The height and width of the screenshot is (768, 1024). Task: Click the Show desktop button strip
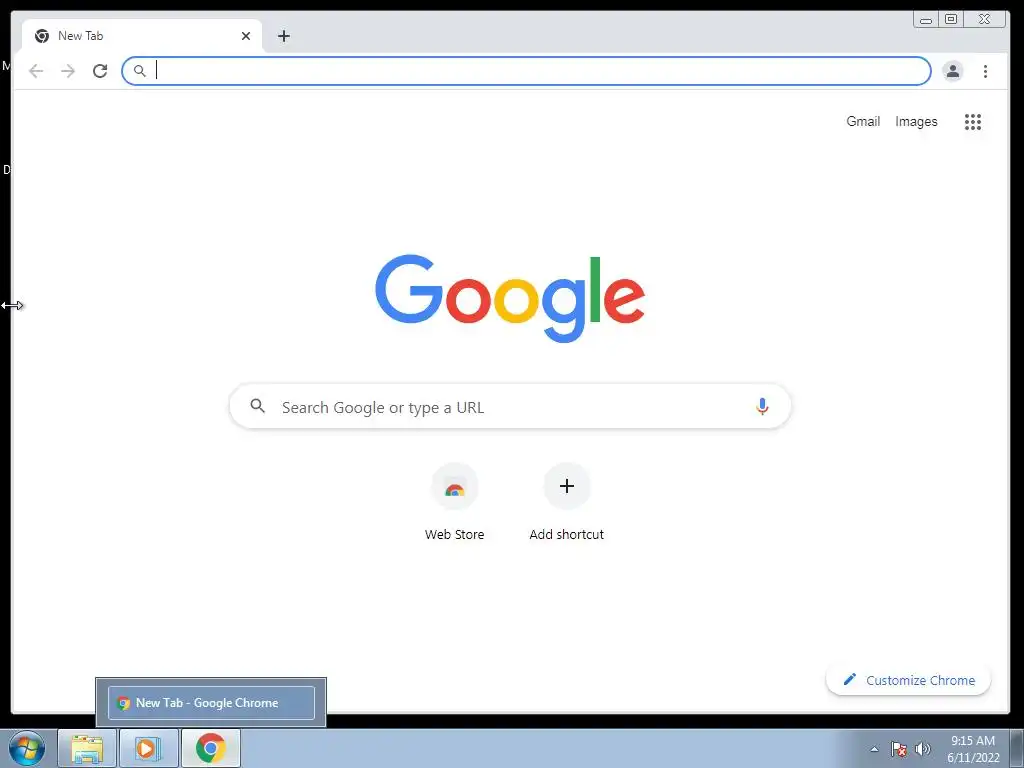[x=1016, y=748]
